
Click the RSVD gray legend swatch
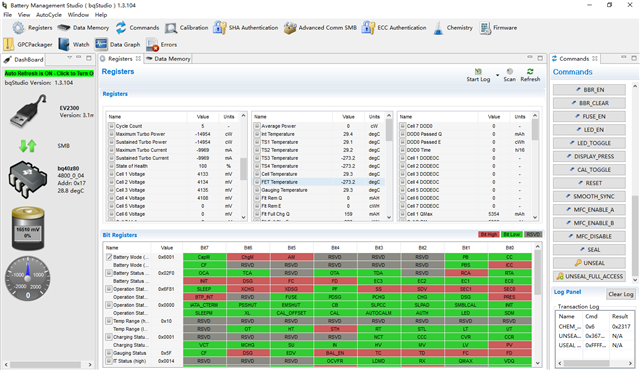[x=533, y=235]
